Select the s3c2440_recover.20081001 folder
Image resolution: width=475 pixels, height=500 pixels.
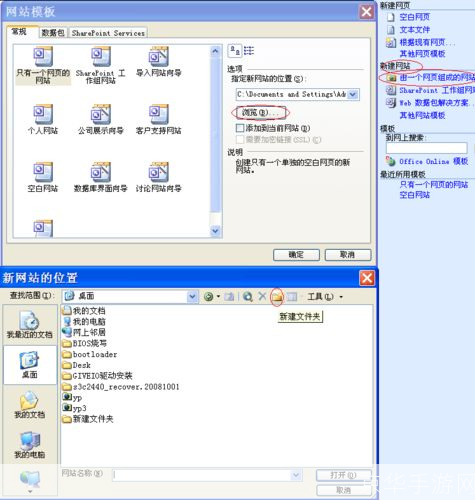tap(121, 387)
